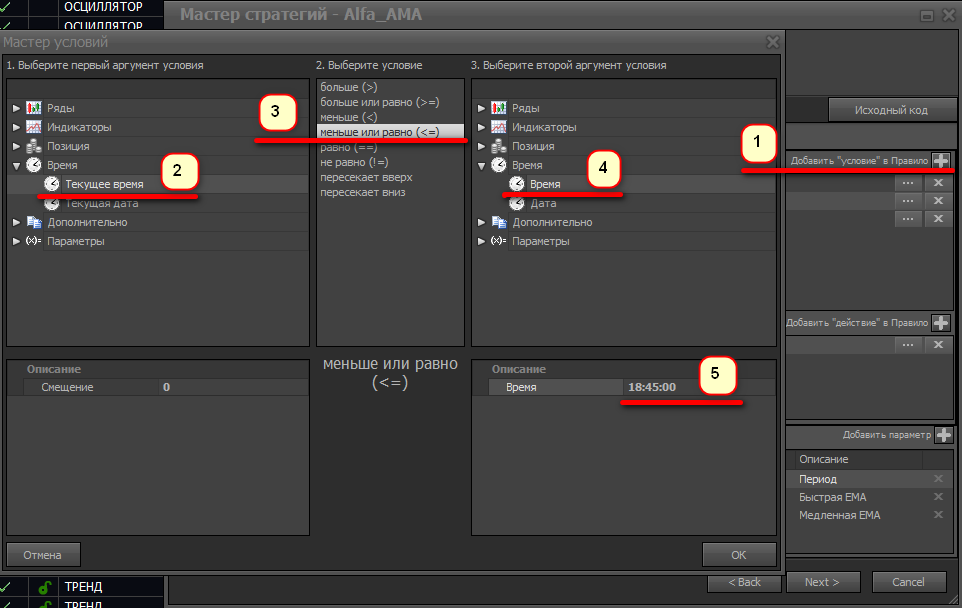962x608 pixels.
Task: Click plus icon next to add parameter
Action: (943, 434)
